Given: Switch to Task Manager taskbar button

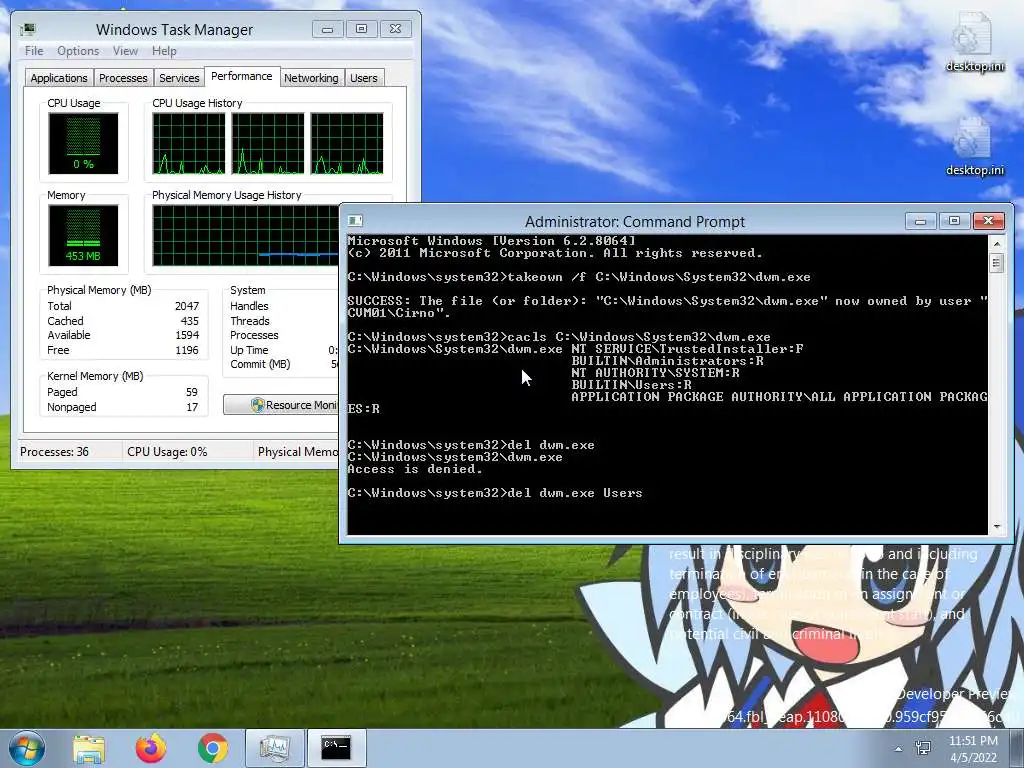Looking at the screenshot, I should tap(275, 748).
